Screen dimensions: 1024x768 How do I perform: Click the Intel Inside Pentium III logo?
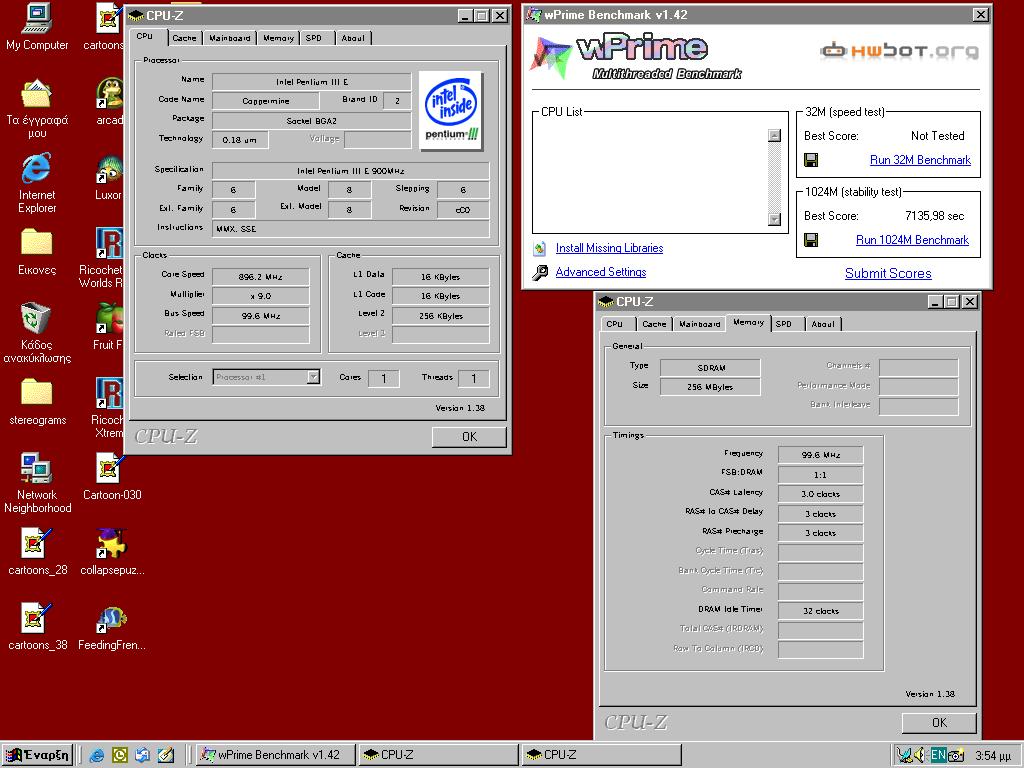(451, 110)
